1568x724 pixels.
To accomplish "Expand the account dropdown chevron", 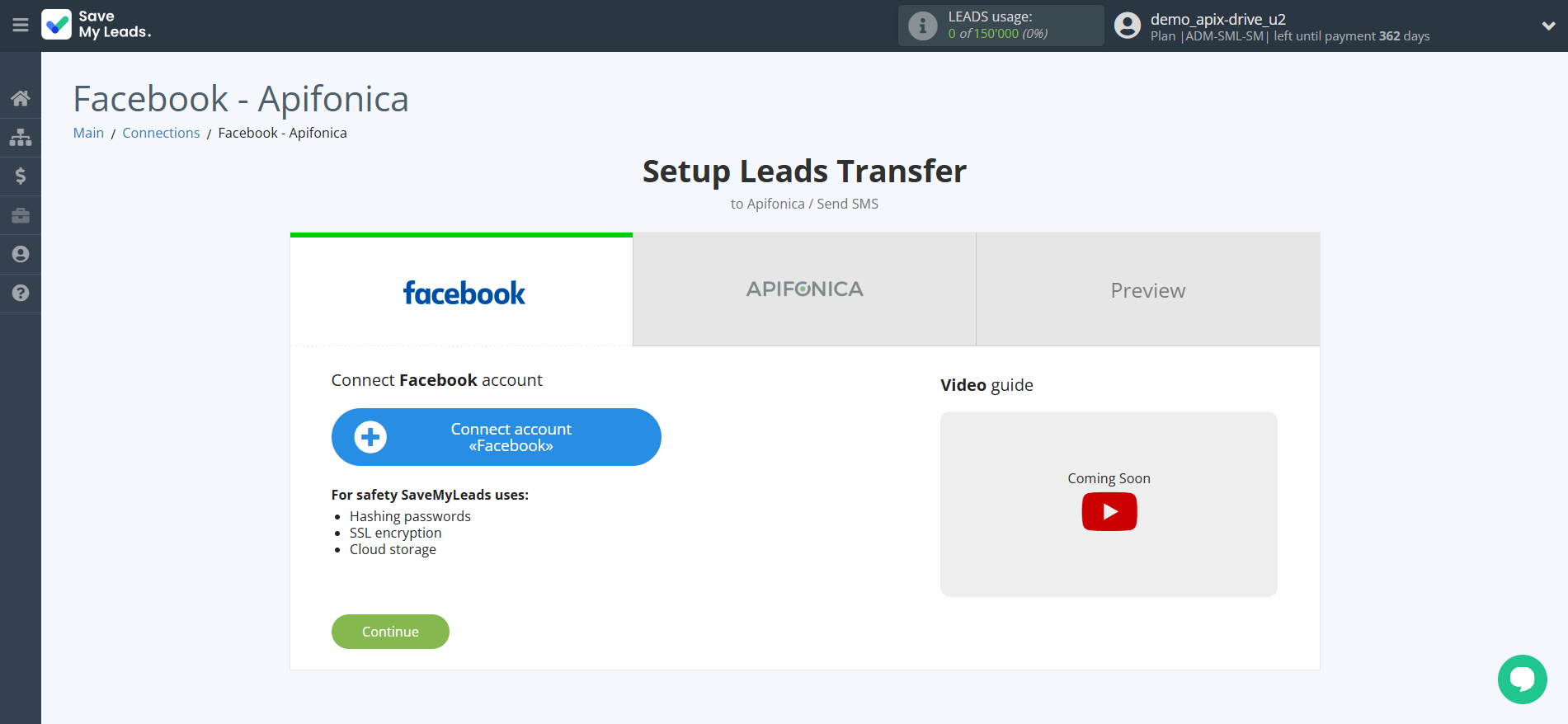I will pos(1548,26).
